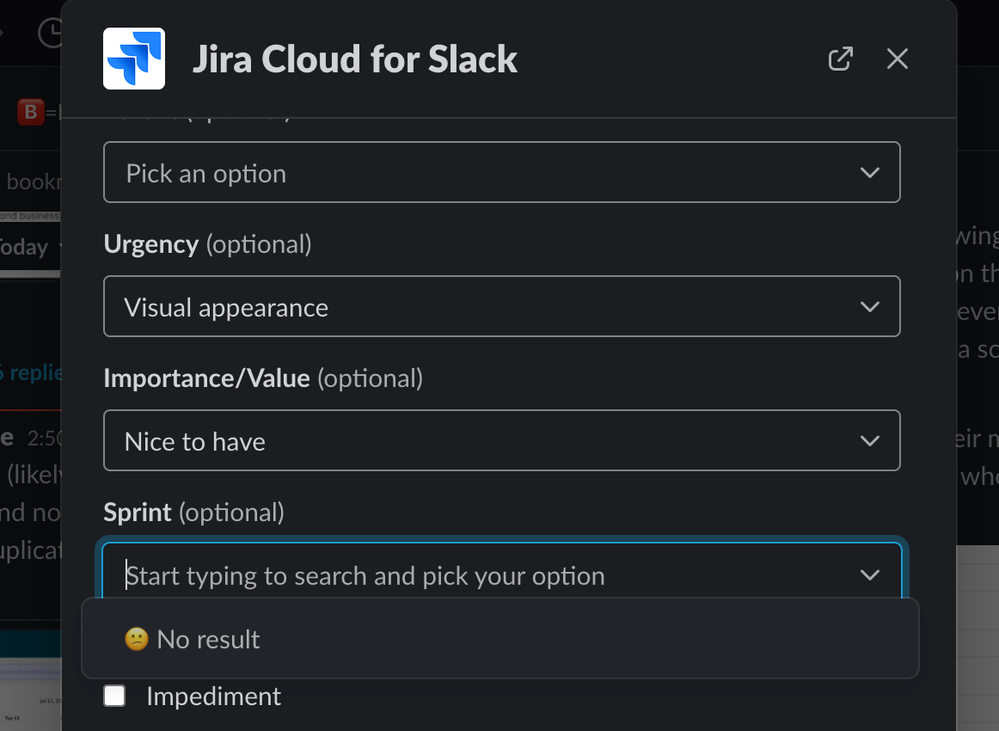Open the Urgency dropdown showing Visual appearance
Screen dimensions: 999x731
pyautogui.click(x=501, y=307)
